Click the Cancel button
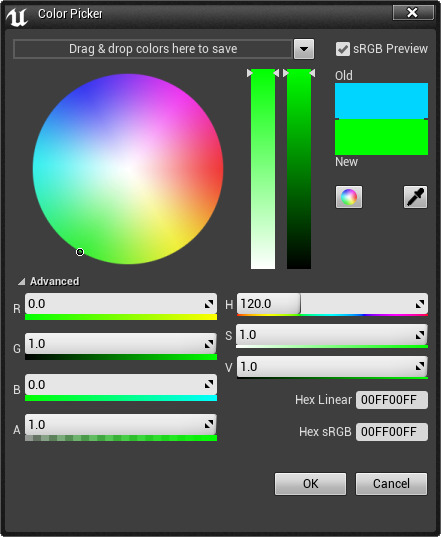The width and height of the screenshot is (441, 537). click(391, 484)
